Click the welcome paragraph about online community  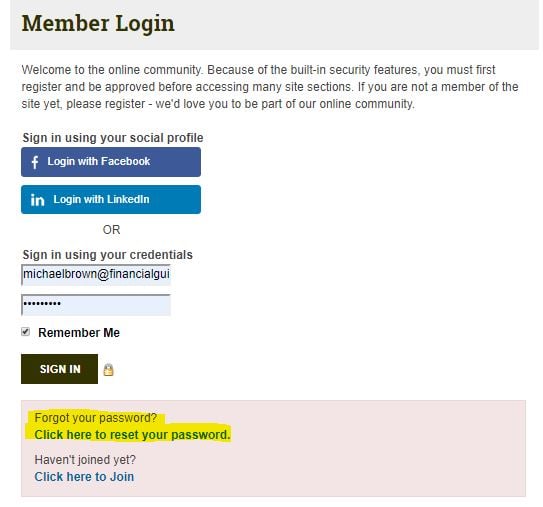coord(270,87)
